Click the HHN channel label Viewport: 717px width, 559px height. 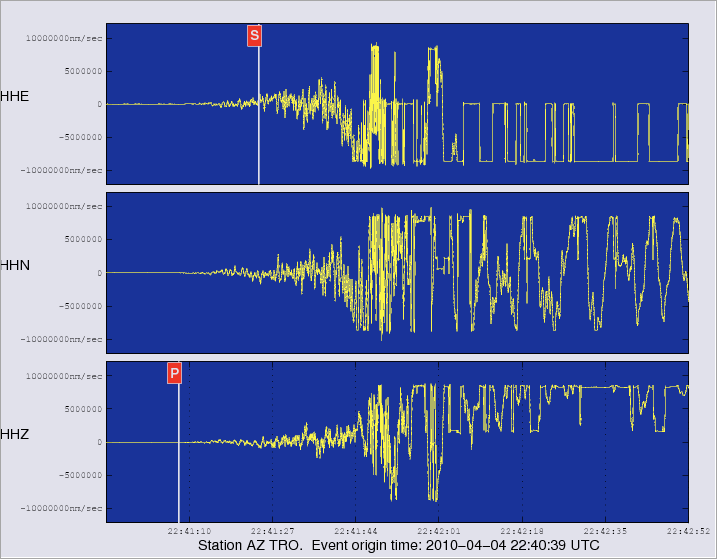point(15,265)
